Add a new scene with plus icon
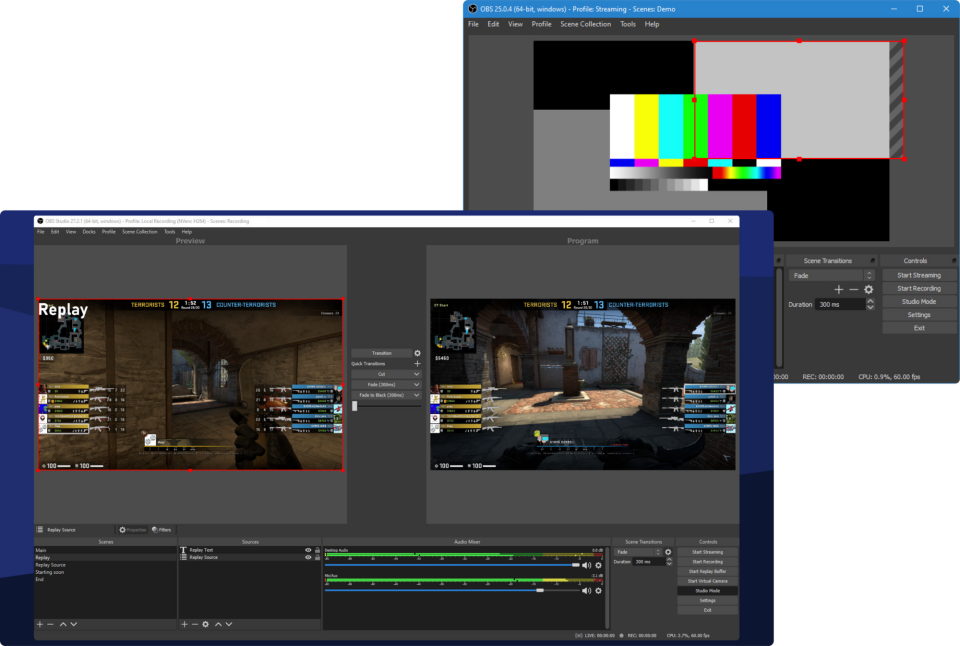The width and height of the screenshot is (960, 646). [40, 624]
